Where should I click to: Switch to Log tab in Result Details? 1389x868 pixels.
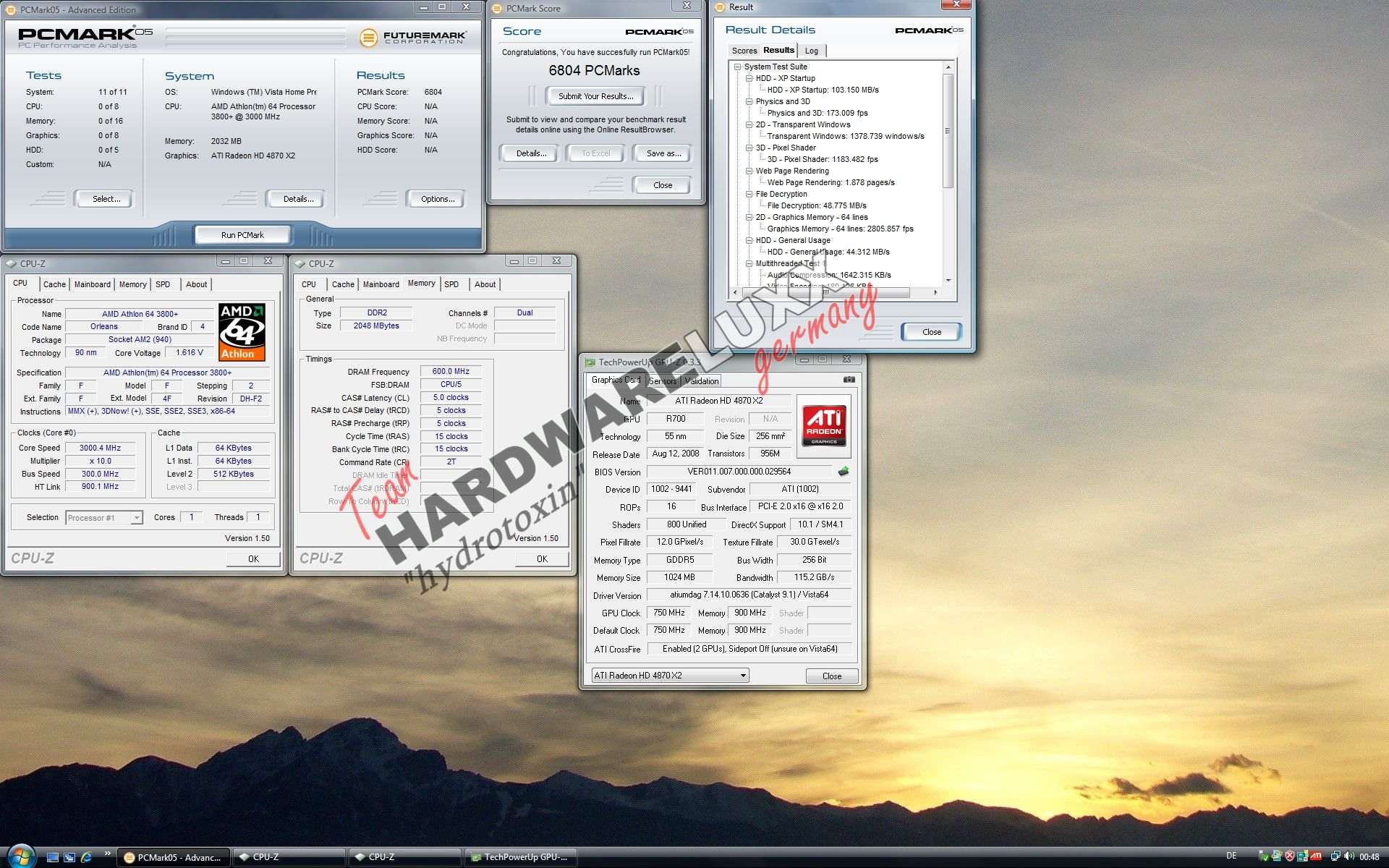pos(812,51)
